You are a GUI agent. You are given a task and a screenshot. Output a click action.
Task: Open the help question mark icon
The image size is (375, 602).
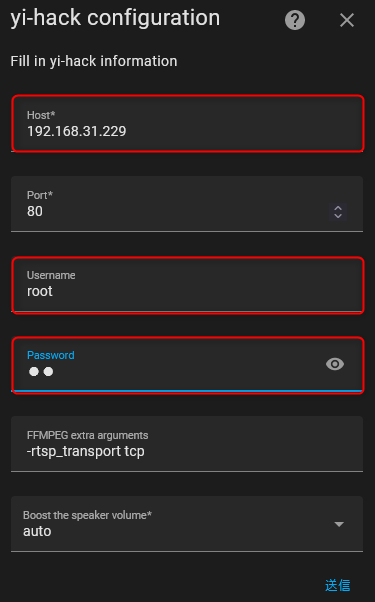coord(295,20)
